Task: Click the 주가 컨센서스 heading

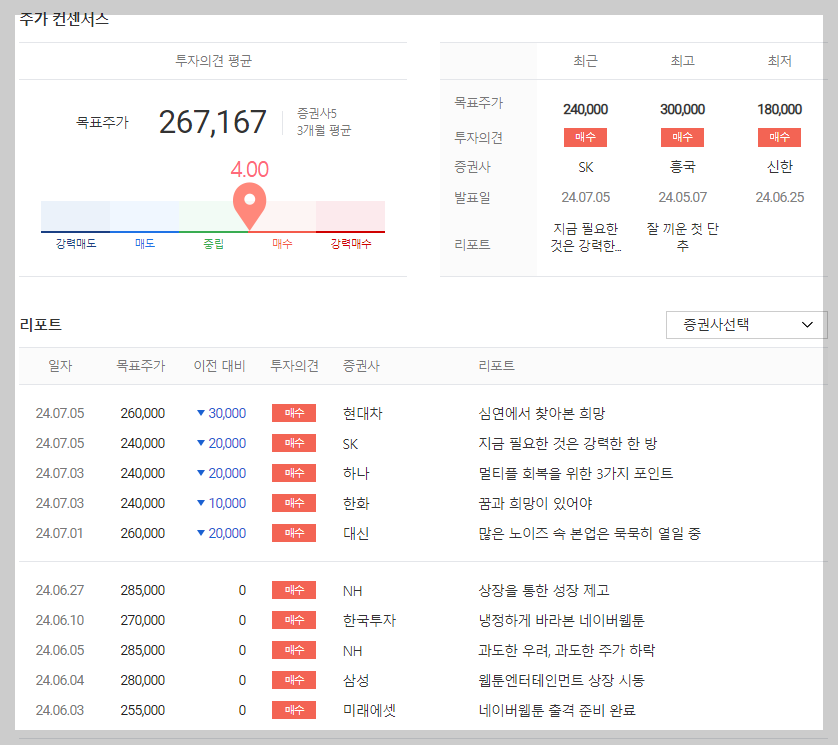Action: click(x=64, y=19)
